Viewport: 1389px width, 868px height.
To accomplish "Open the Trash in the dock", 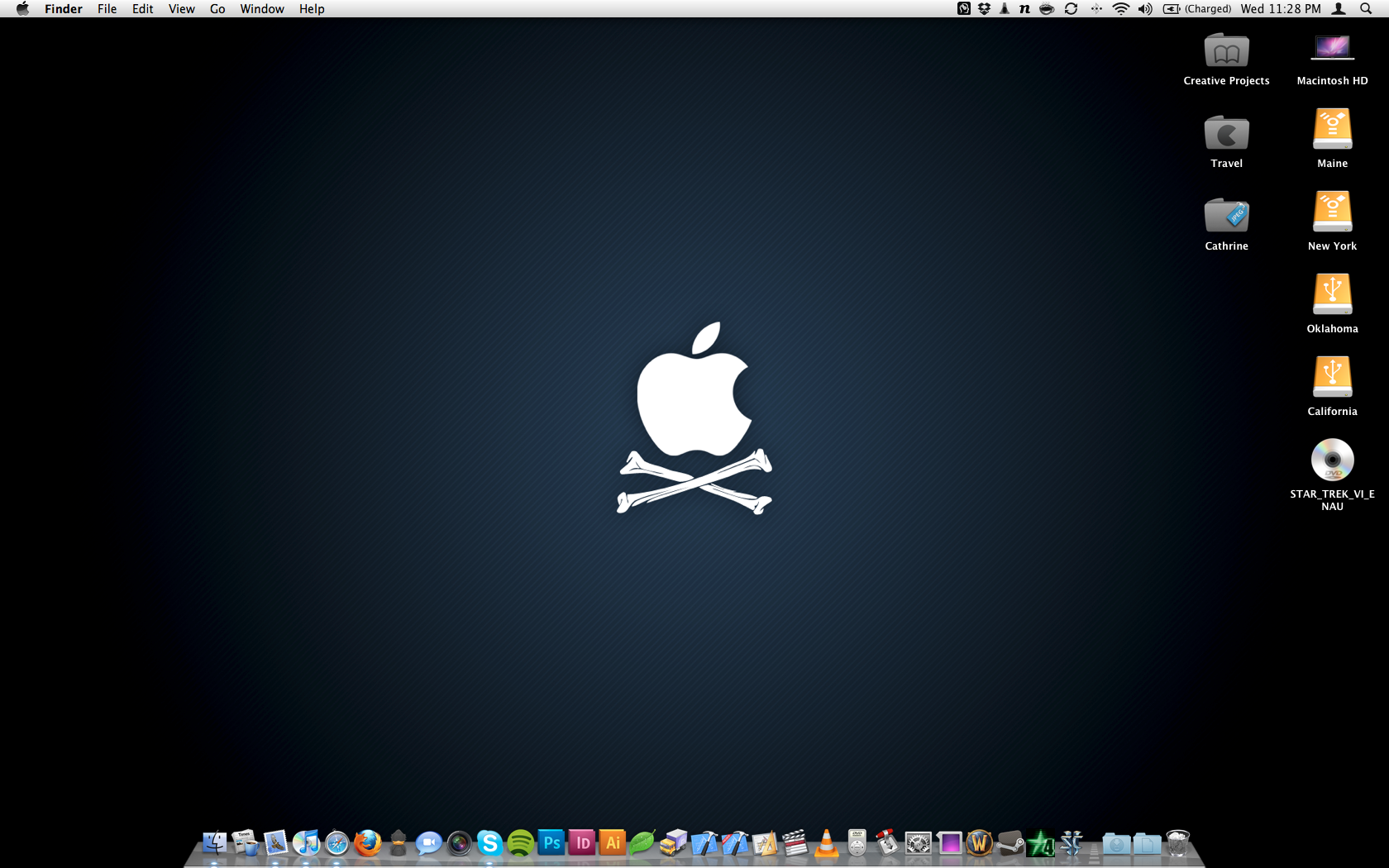I will (x=1177, y=843).
